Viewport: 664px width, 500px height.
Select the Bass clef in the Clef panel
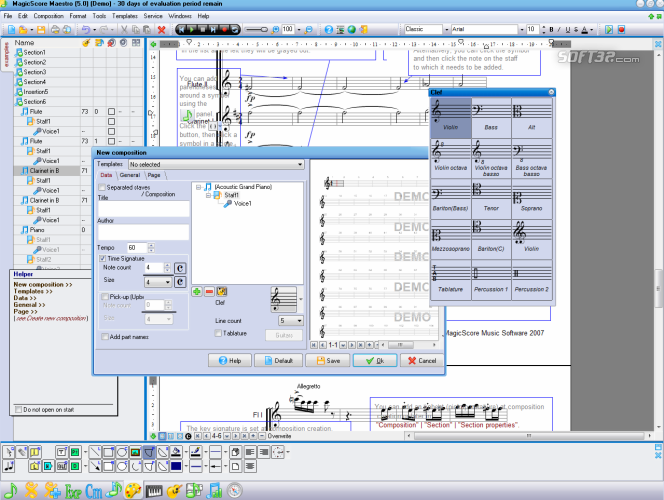click(x=491, y=118)
